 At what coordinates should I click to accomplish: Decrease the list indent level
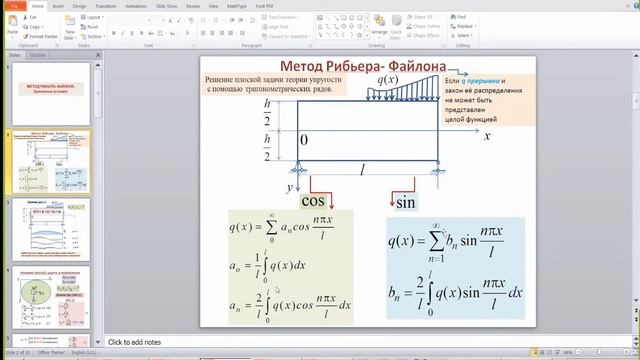pos(232,20)
